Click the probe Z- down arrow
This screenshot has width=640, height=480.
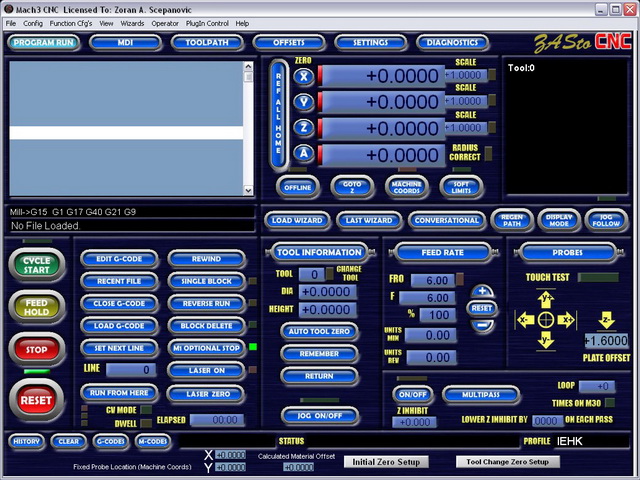[607, 320]
